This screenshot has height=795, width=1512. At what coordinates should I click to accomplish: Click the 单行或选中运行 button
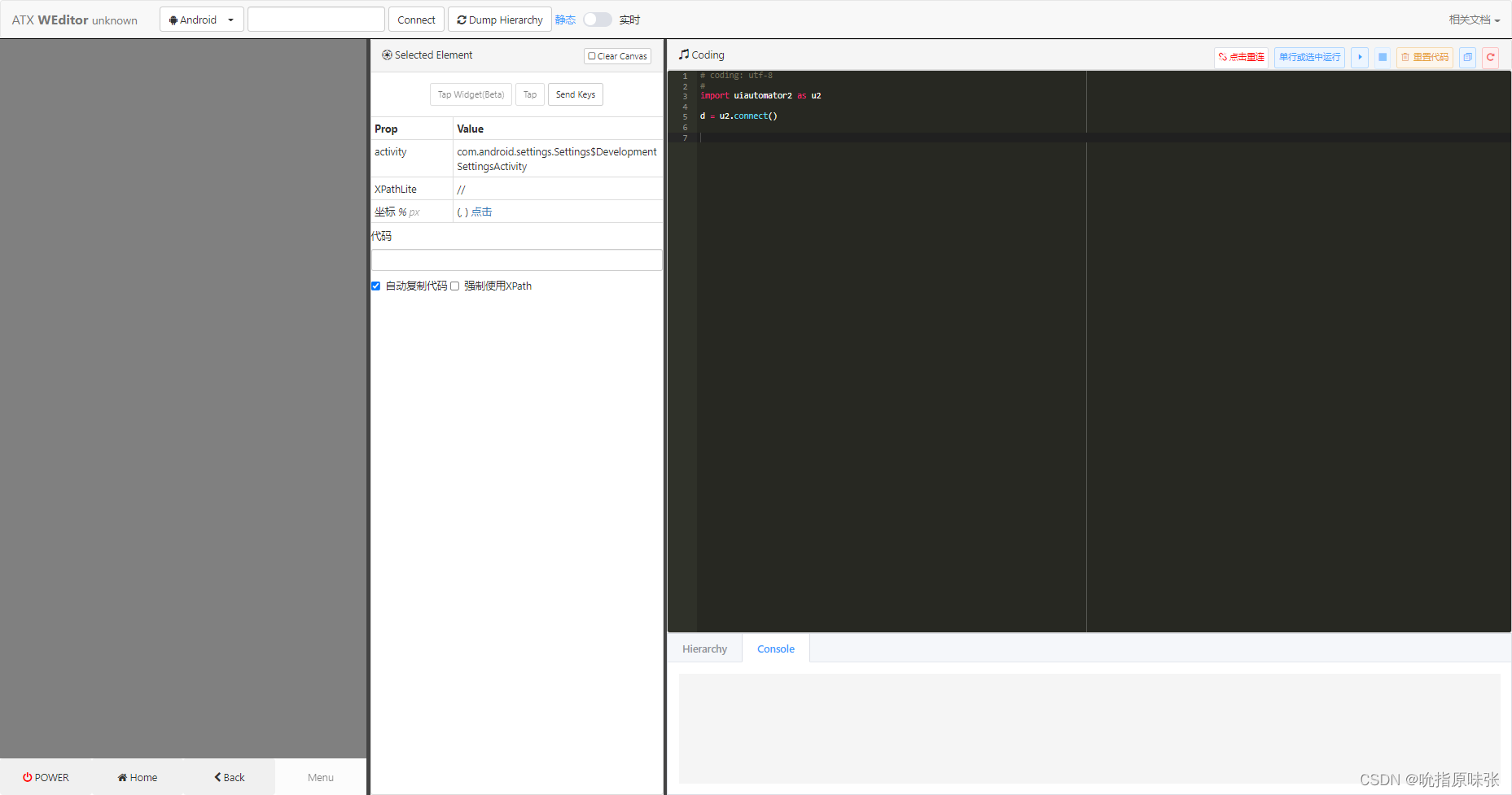[x=1308, y=57]
